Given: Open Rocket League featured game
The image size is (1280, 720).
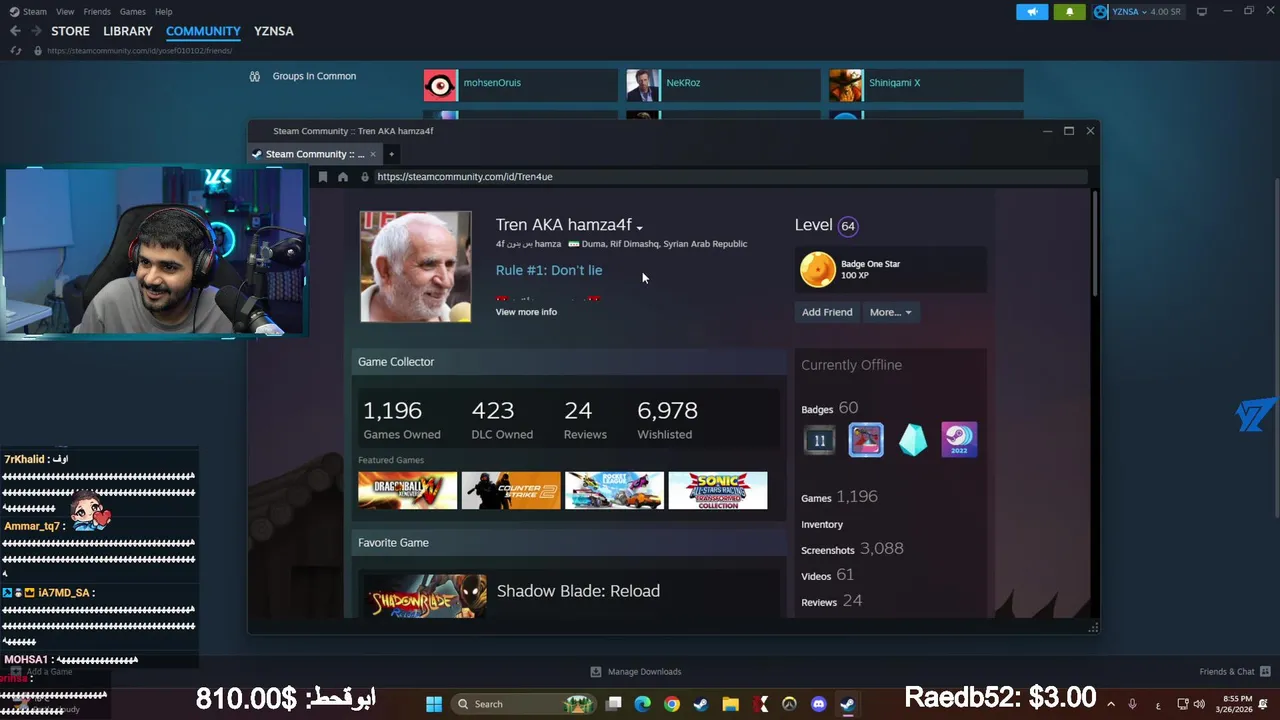Looking at the screenshot, I should point(614,491).
